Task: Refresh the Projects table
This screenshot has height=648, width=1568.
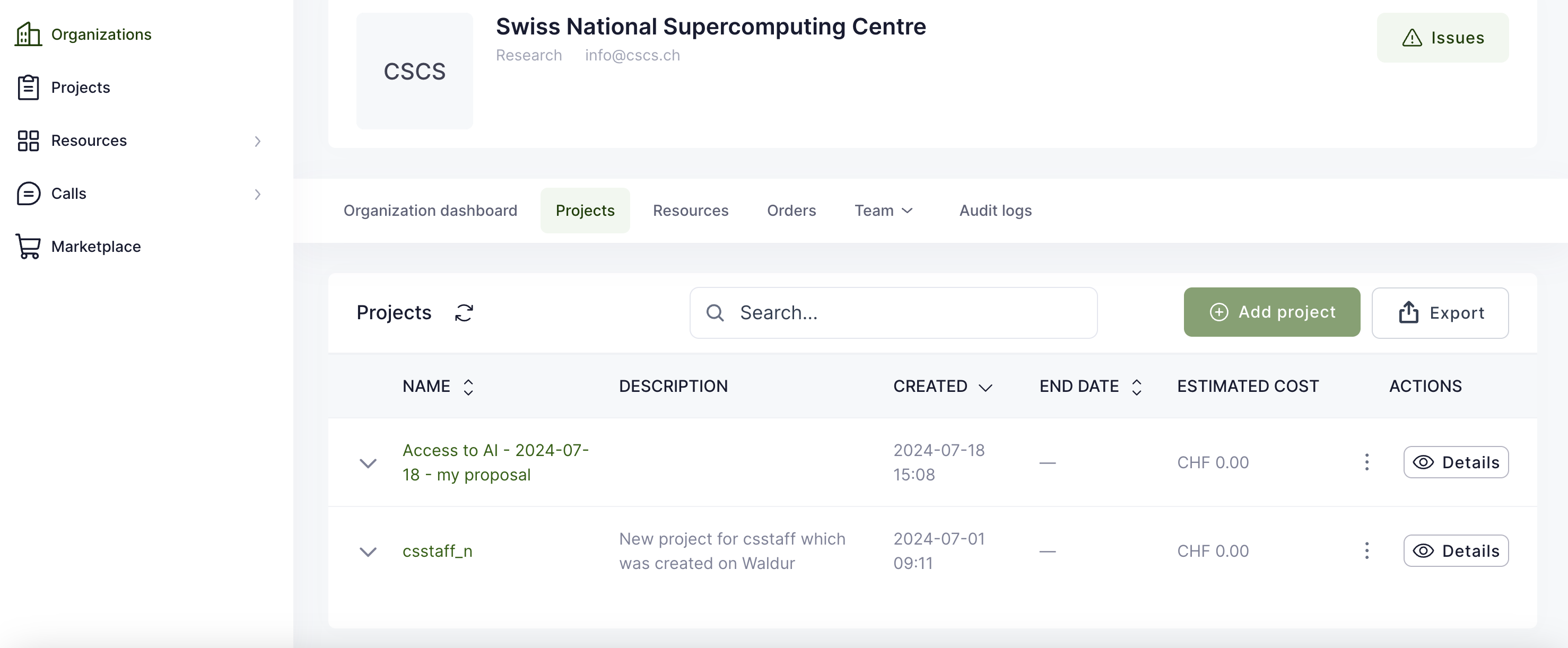Action: click(464, 313)
